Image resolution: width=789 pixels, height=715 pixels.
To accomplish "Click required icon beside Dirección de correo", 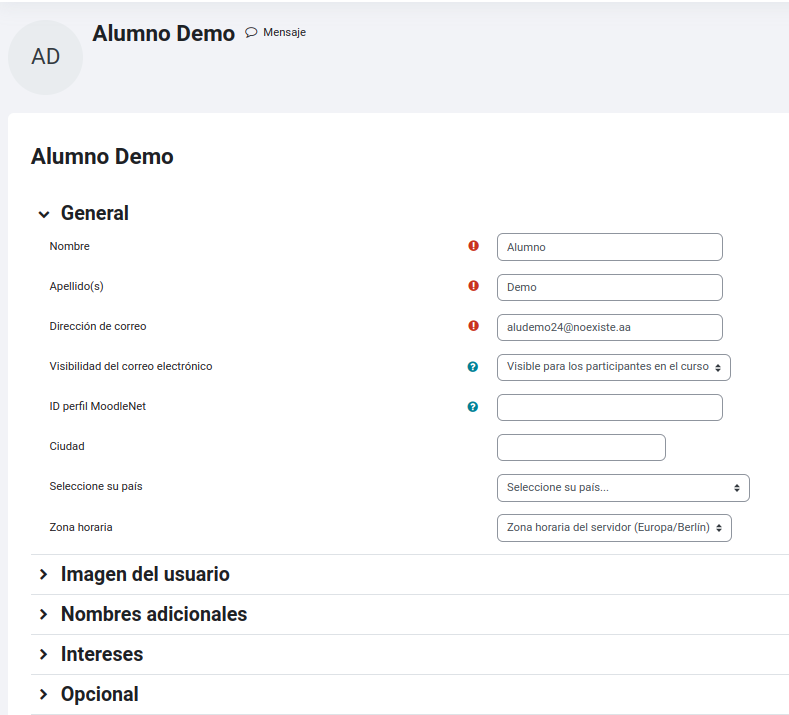I will click(x=474, y=326).
